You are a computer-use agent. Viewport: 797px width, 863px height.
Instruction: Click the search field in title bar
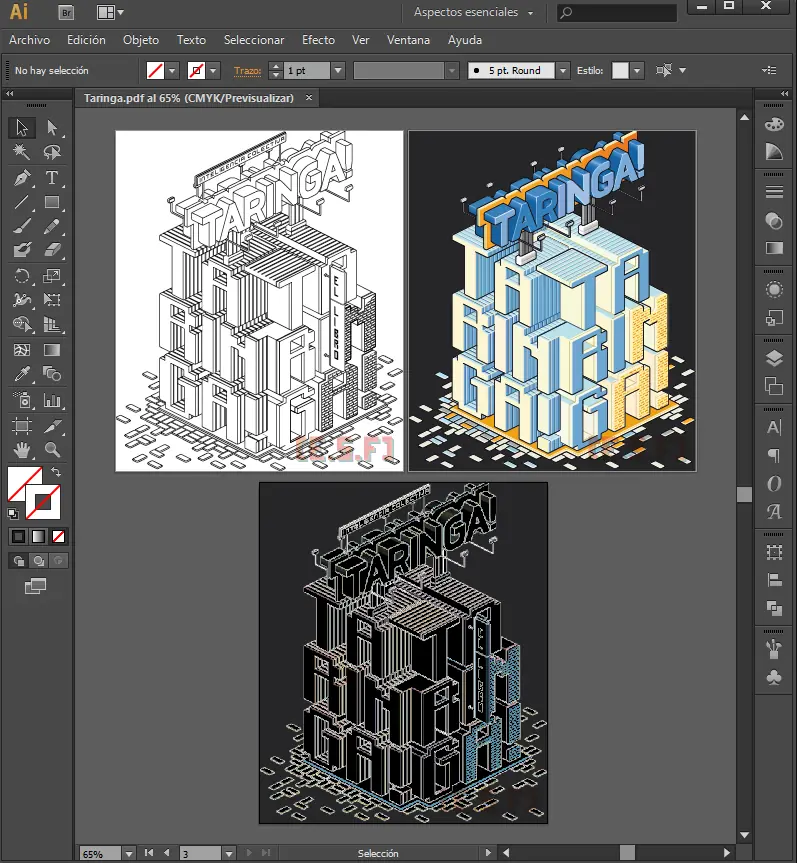616,12
